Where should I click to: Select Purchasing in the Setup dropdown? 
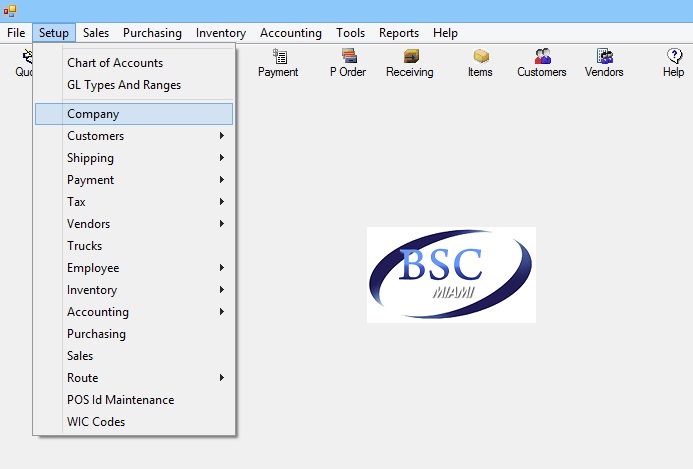(x=134, y=334)
